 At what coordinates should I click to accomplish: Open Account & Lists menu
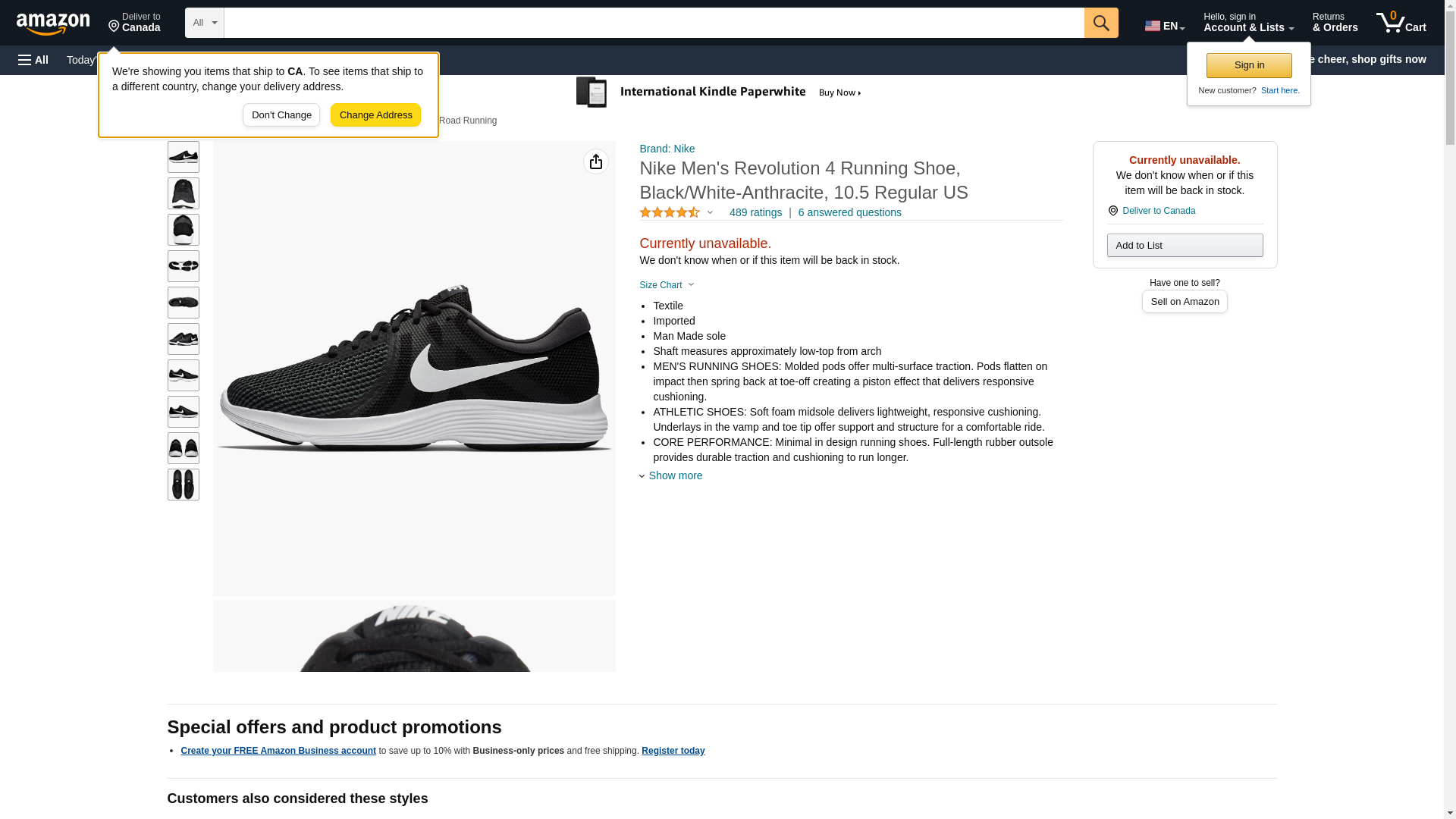[1247, 23]
